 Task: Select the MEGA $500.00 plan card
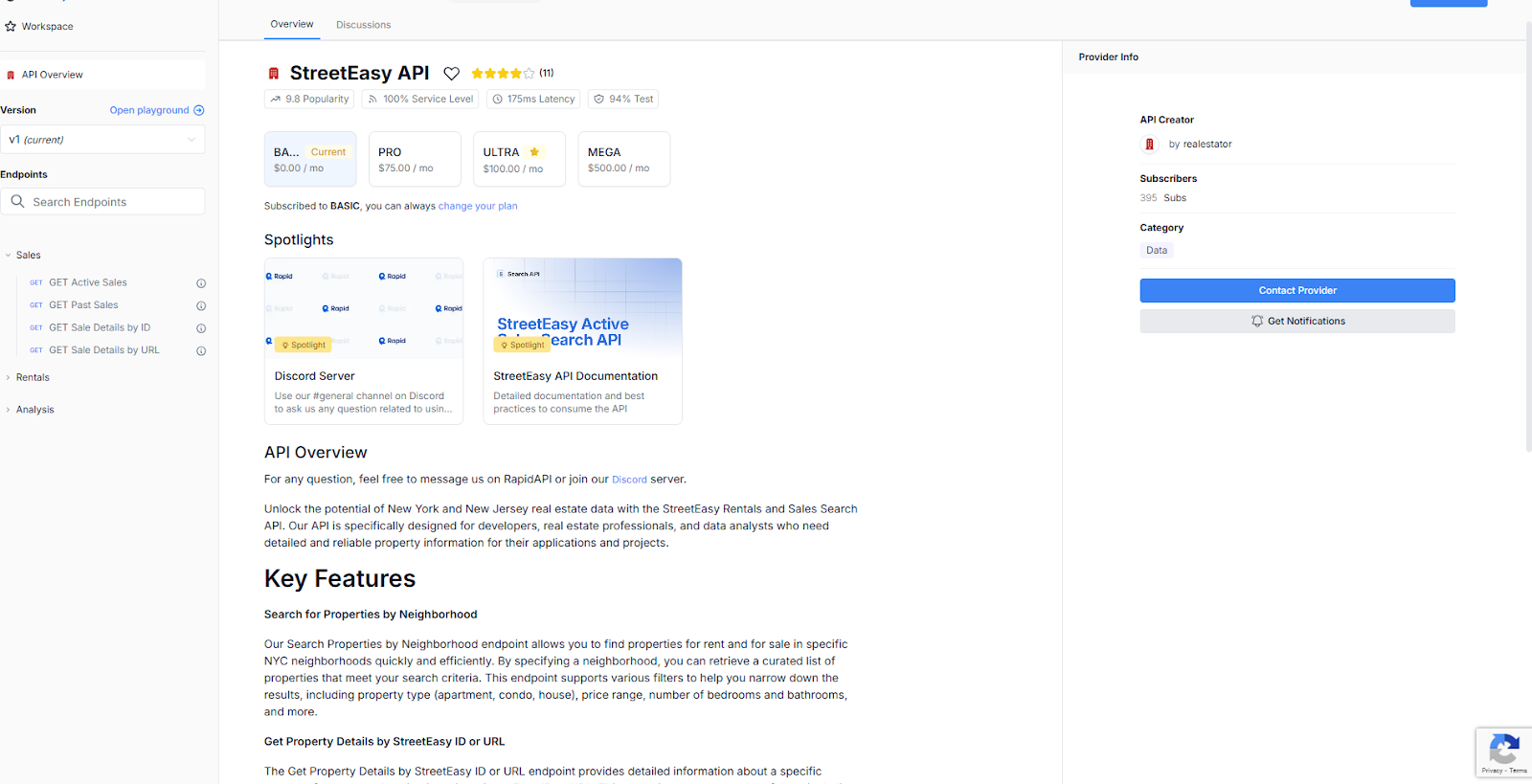tap(623, 159)
